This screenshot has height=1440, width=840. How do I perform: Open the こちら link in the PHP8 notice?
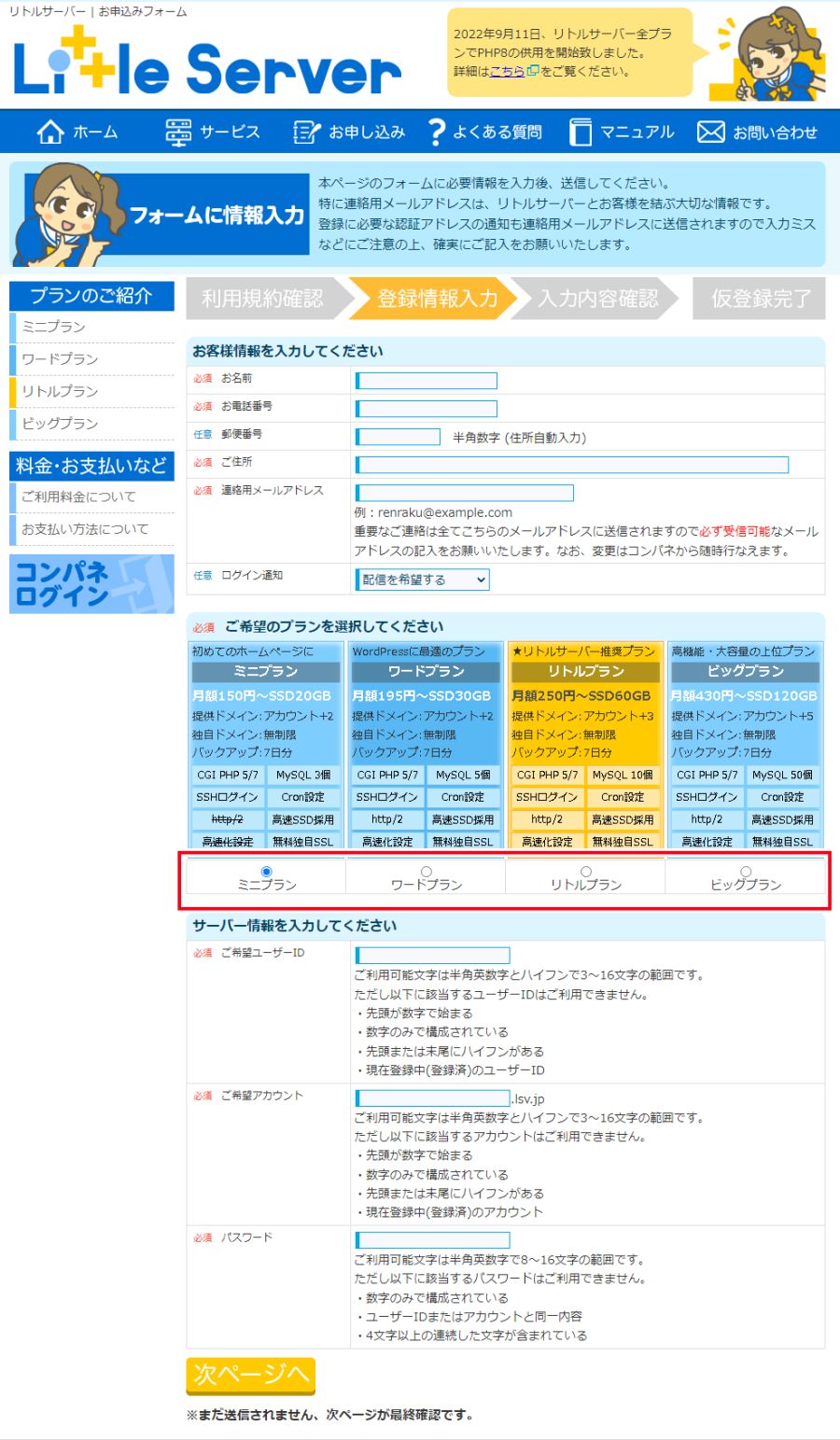click(x=504, y=71)
